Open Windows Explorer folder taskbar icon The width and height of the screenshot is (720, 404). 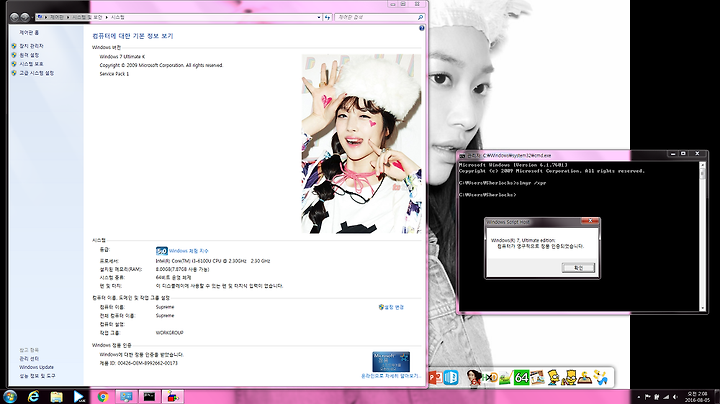coord(56,397)
